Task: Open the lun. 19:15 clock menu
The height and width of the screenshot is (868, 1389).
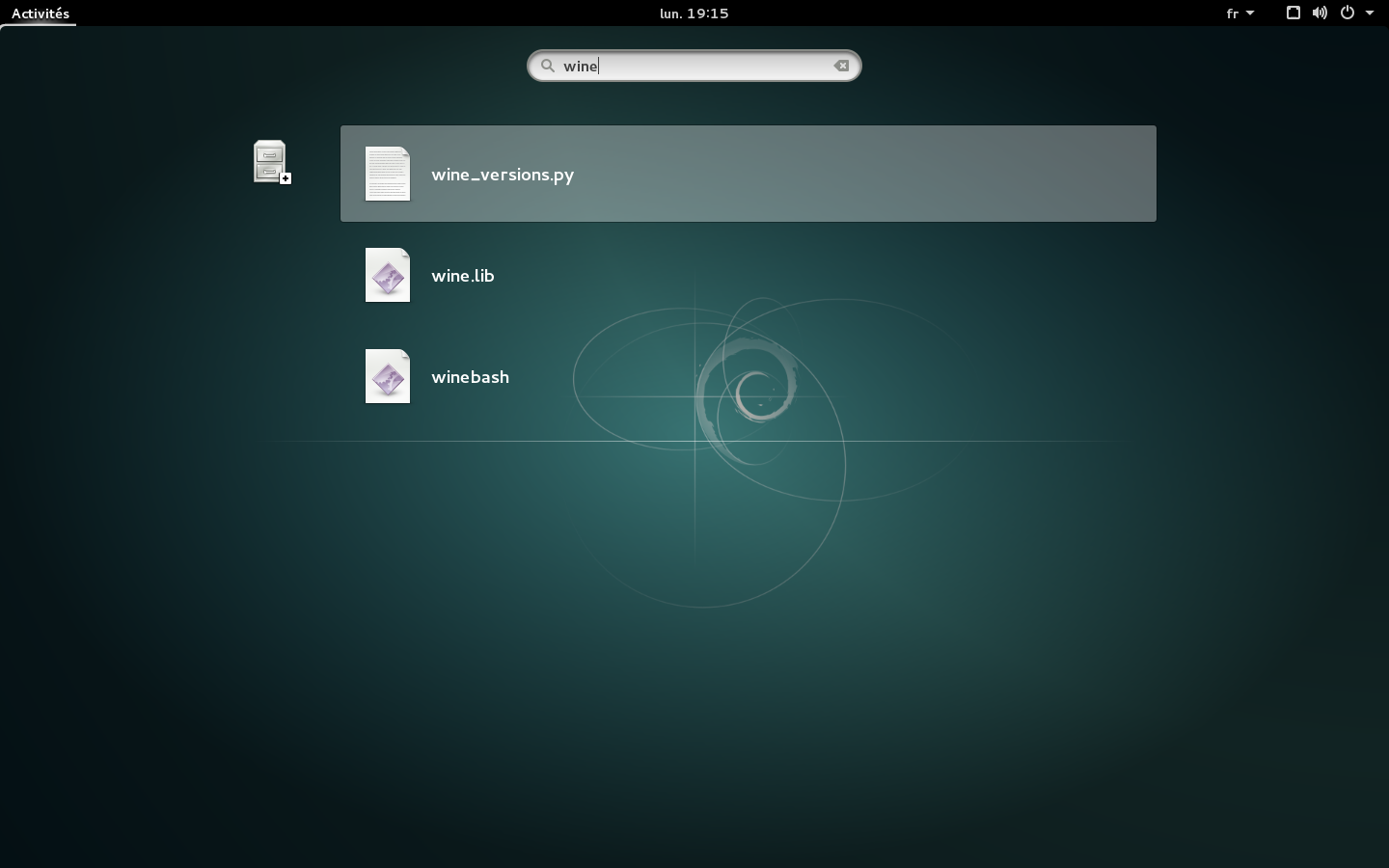Action: coord(694,14)
